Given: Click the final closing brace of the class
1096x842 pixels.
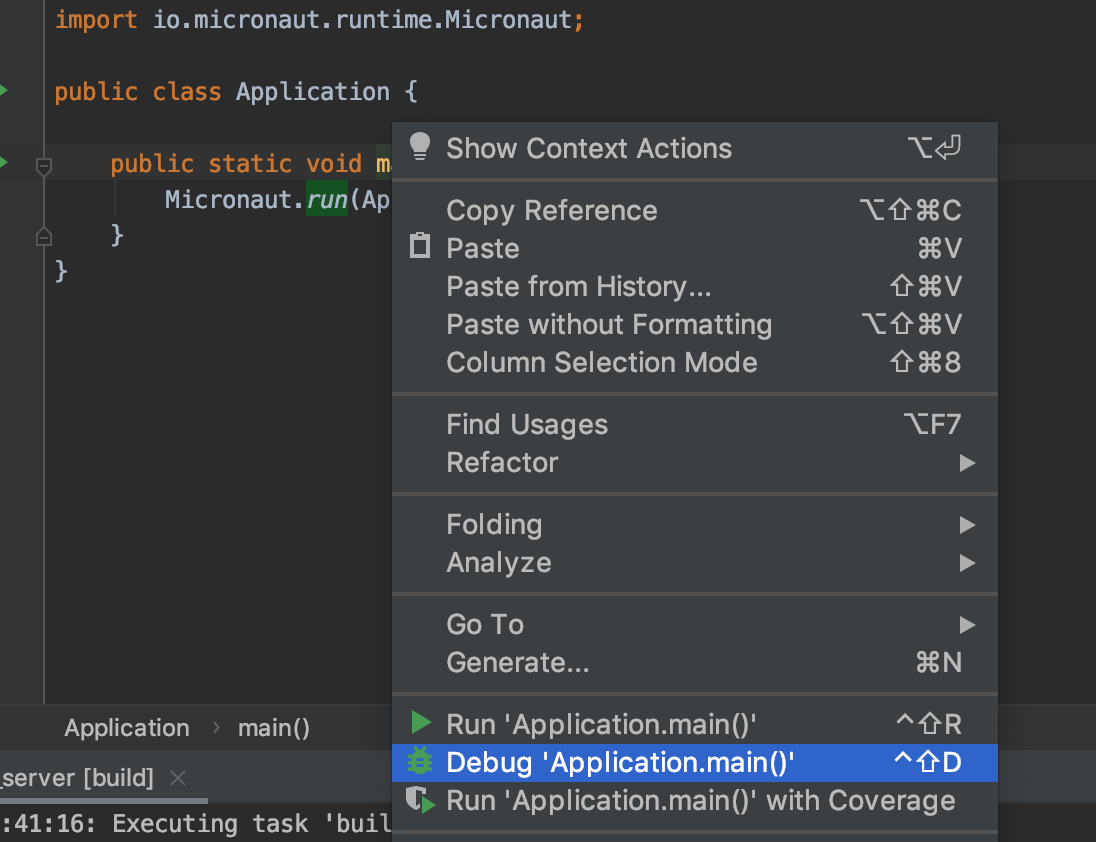Looking at the screenshot, I should tap(61, 271).
